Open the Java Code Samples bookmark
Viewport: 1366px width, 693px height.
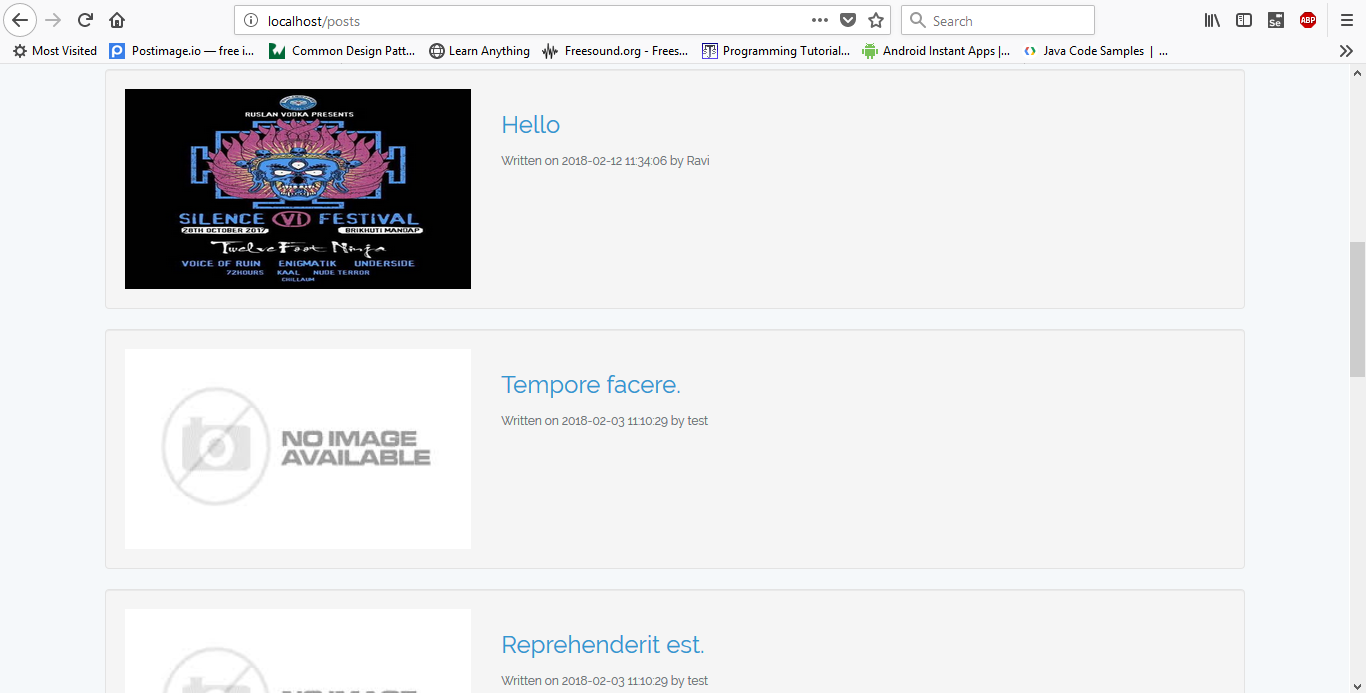coord(1096,51)
